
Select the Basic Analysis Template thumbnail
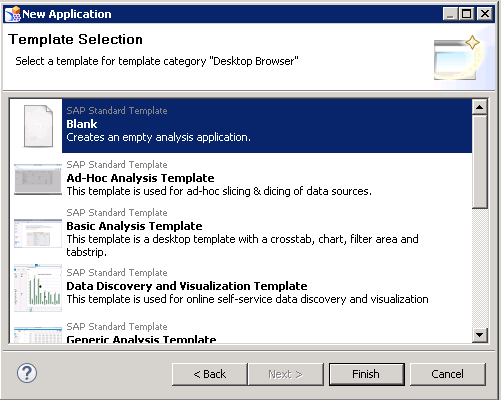click(x=38, y=233)
